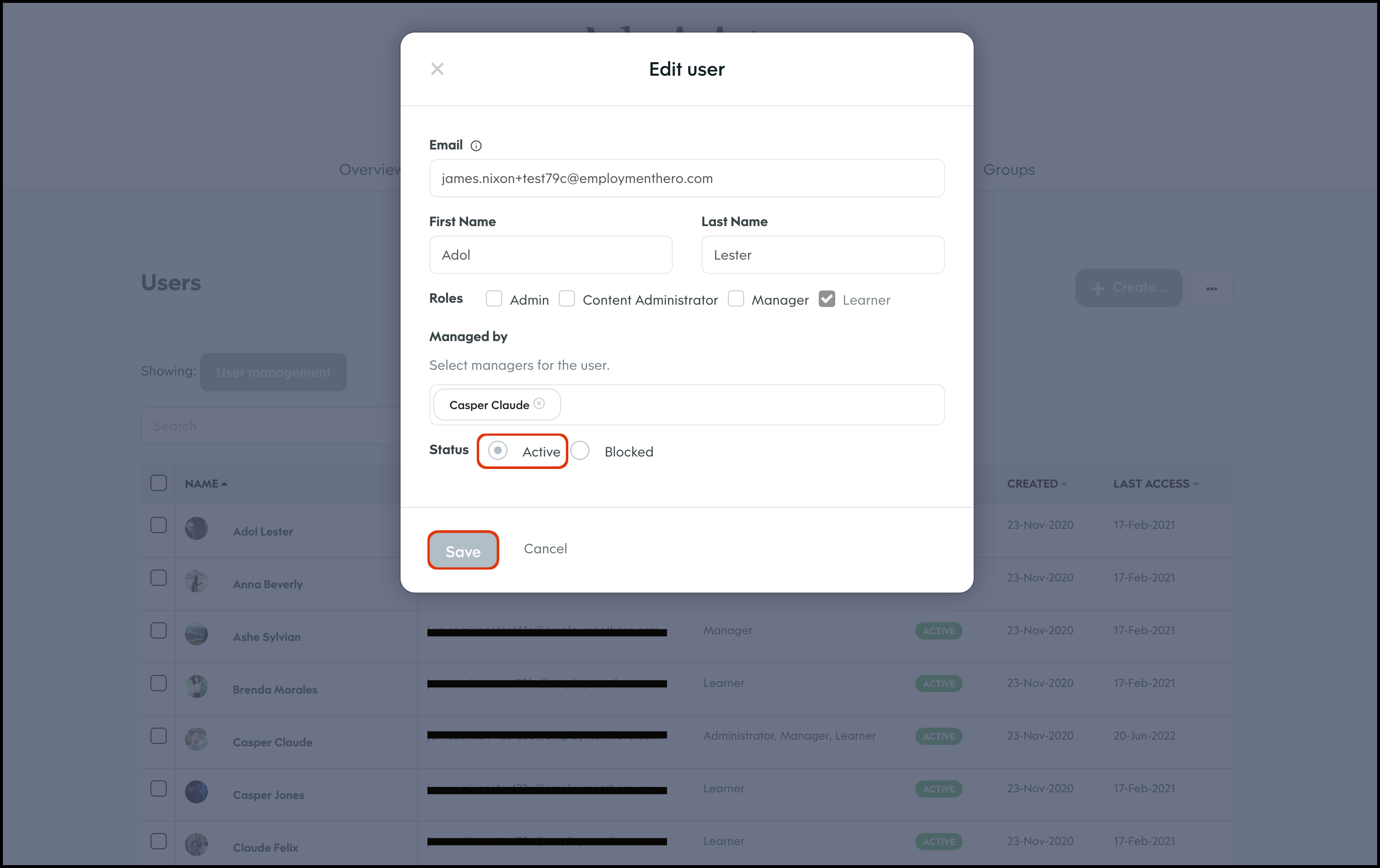
Task: Click Casper Claude's avatar in the table
Action: click(196, 739)
